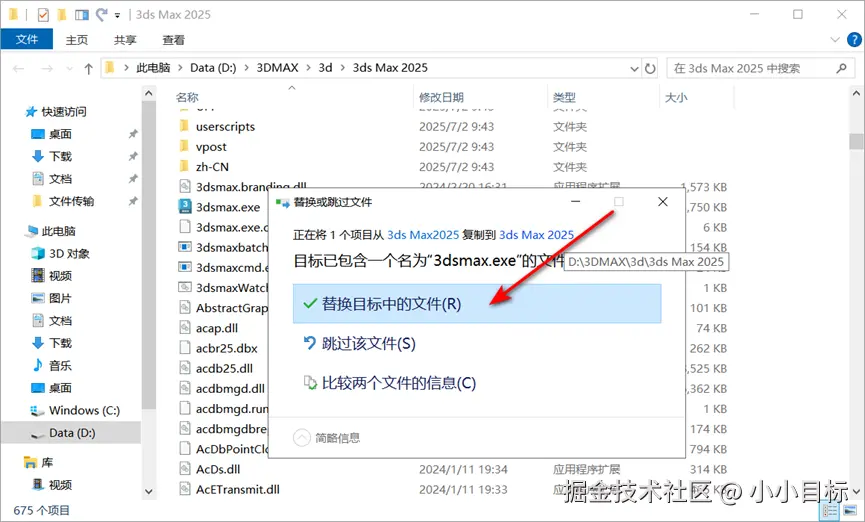
Task: Go up one folder level arrow
Action: 88,68
